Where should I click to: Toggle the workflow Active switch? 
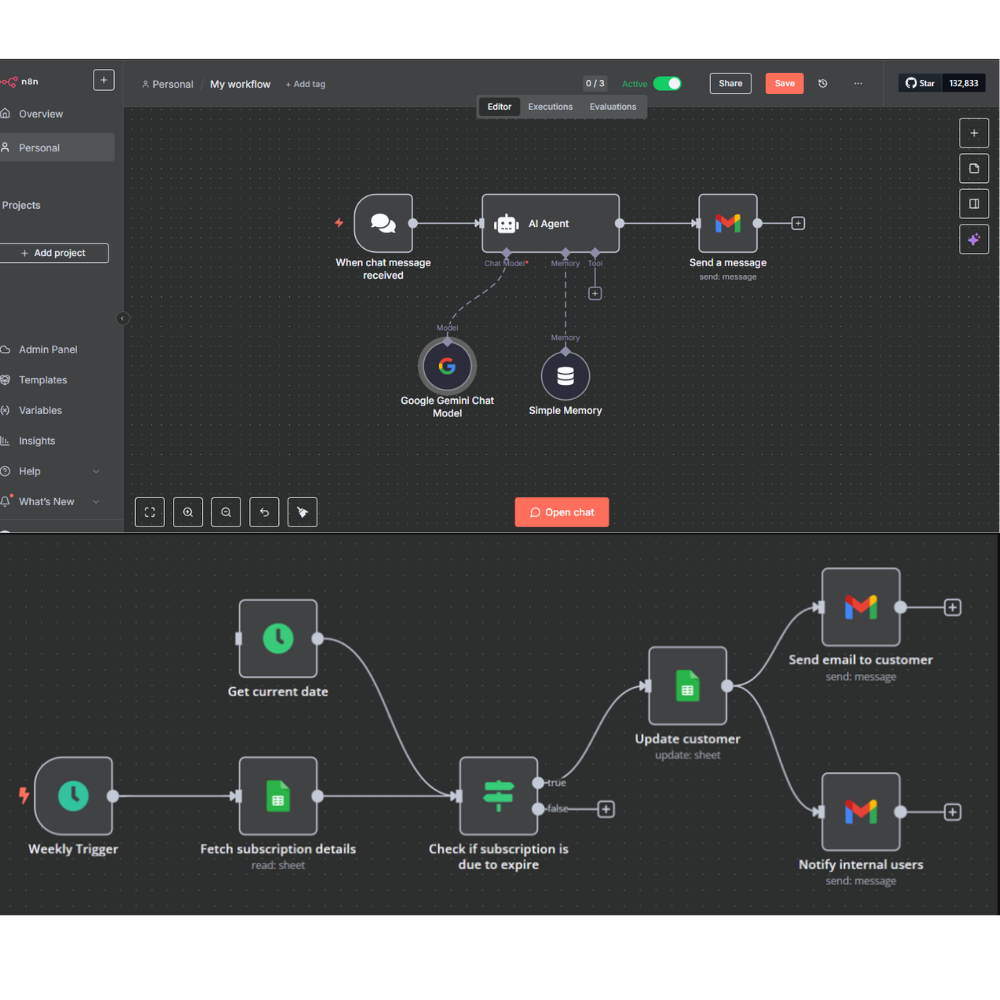(x=667, y=84)
